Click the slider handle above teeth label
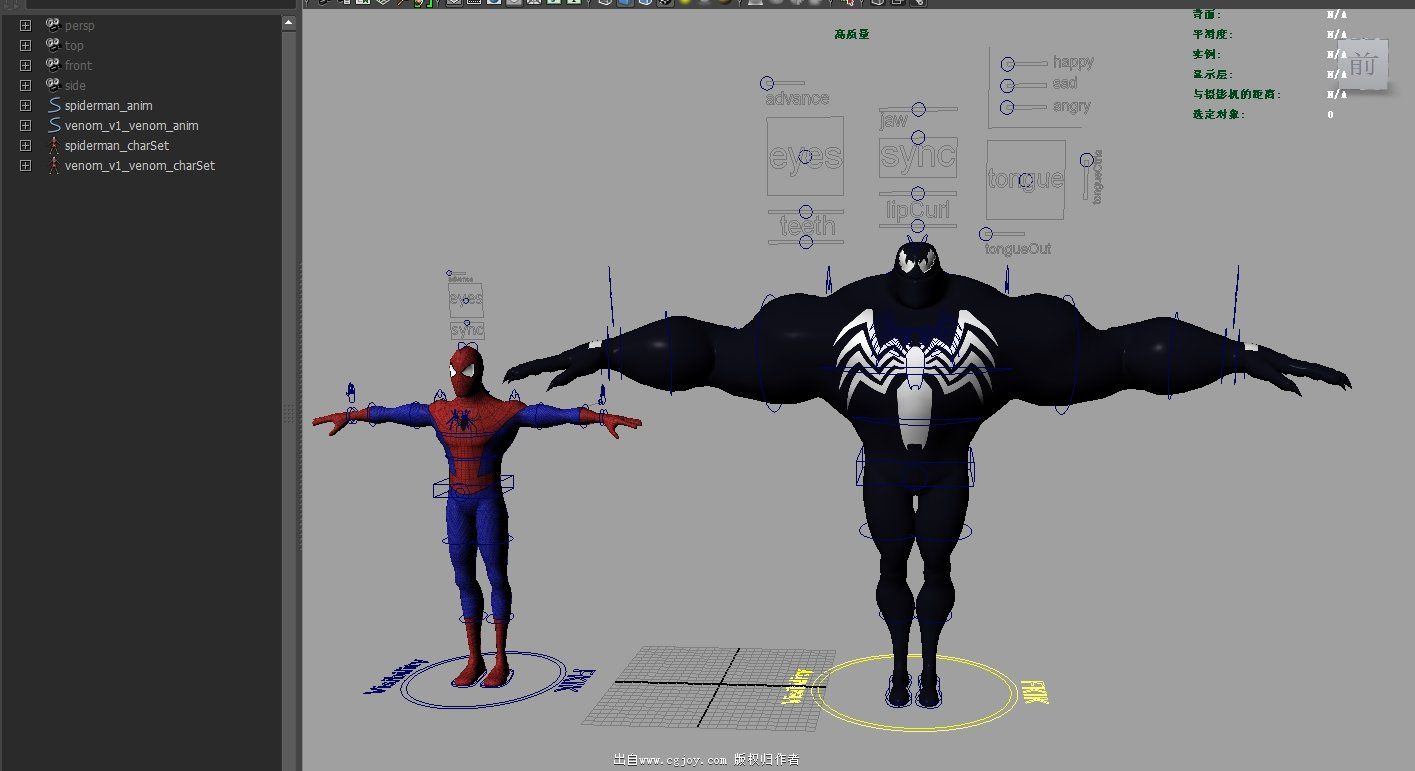1415x771 pixels. tap(806, 211)
